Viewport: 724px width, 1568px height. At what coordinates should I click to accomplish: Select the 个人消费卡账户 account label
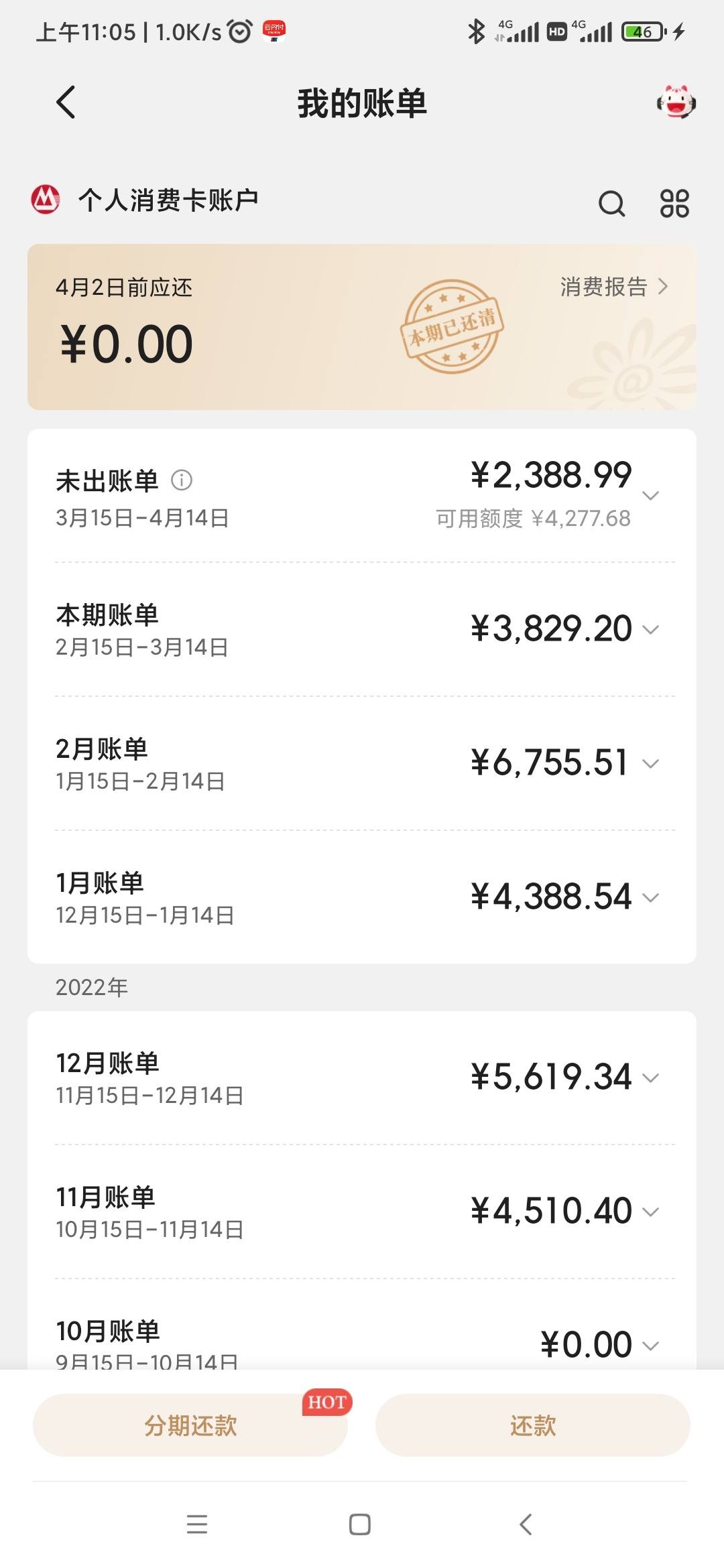click(x=168, y=200)
